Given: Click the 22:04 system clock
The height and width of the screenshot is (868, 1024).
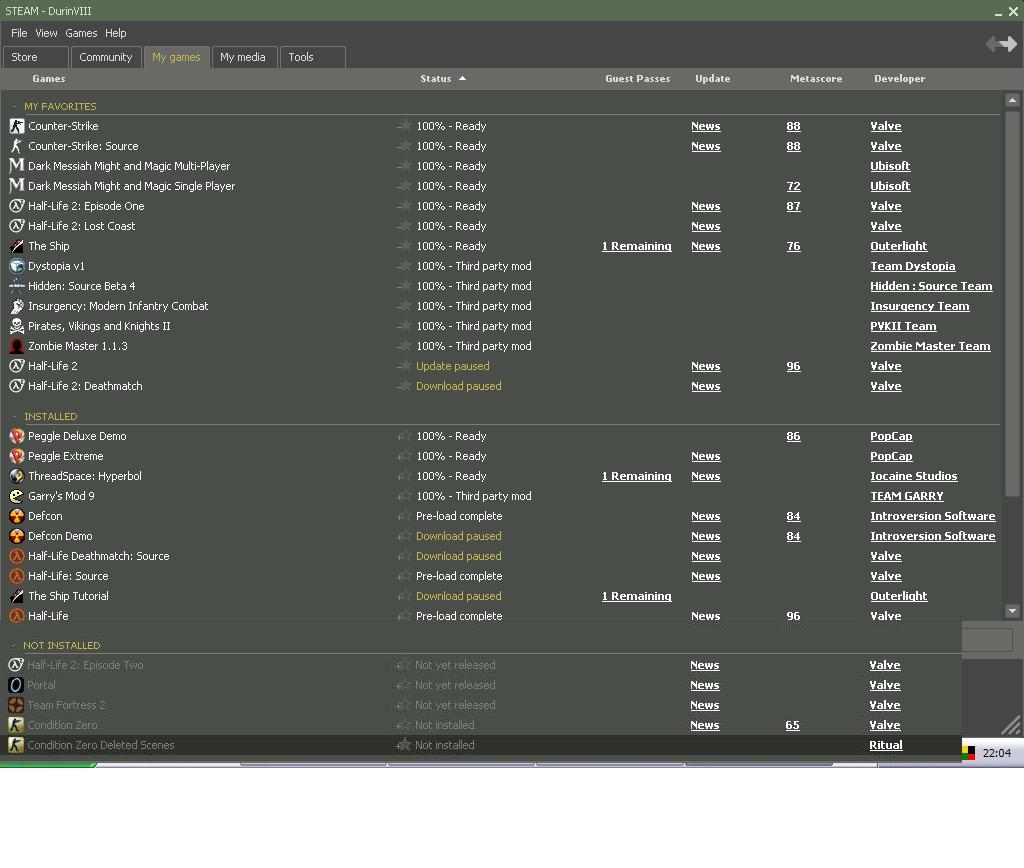Looking at the screenshot, I should 997,753.
